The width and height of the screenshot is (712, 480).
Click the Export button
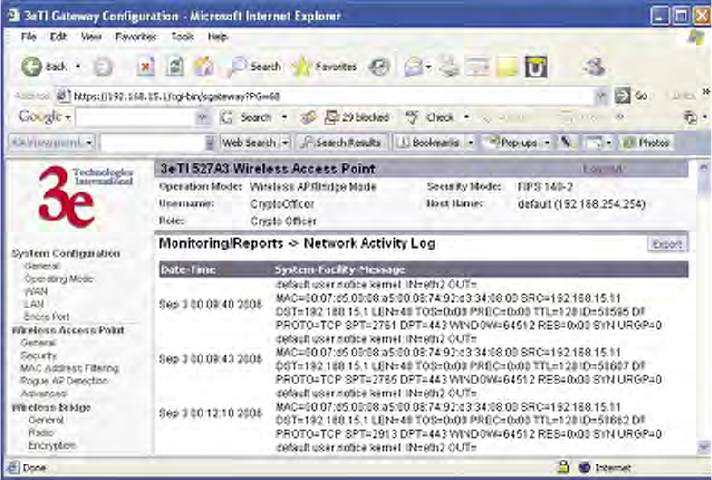pos(668,244)
